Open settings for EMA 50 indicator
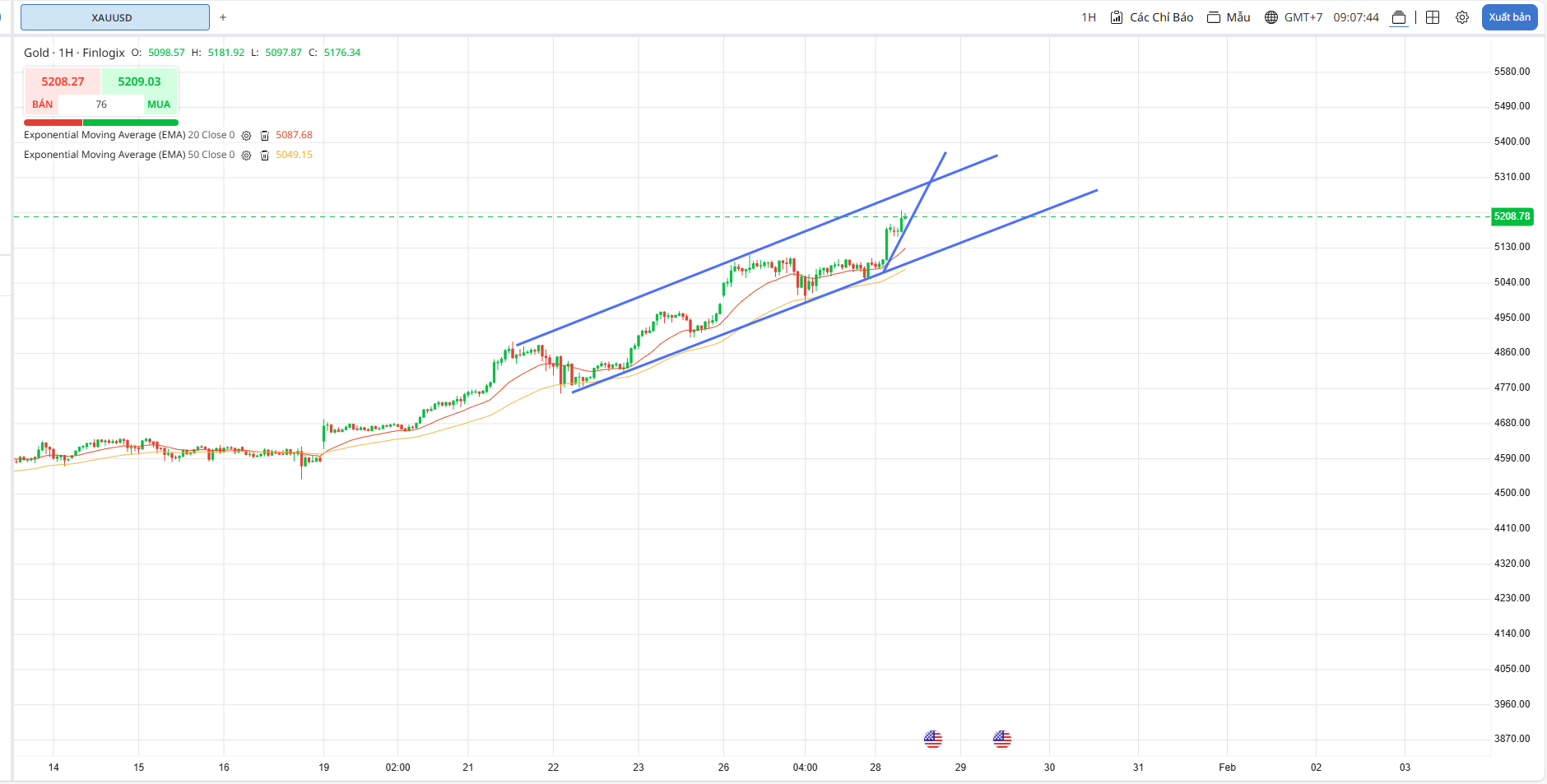Viewport: 1547px width, 784px height. [246, 155]
